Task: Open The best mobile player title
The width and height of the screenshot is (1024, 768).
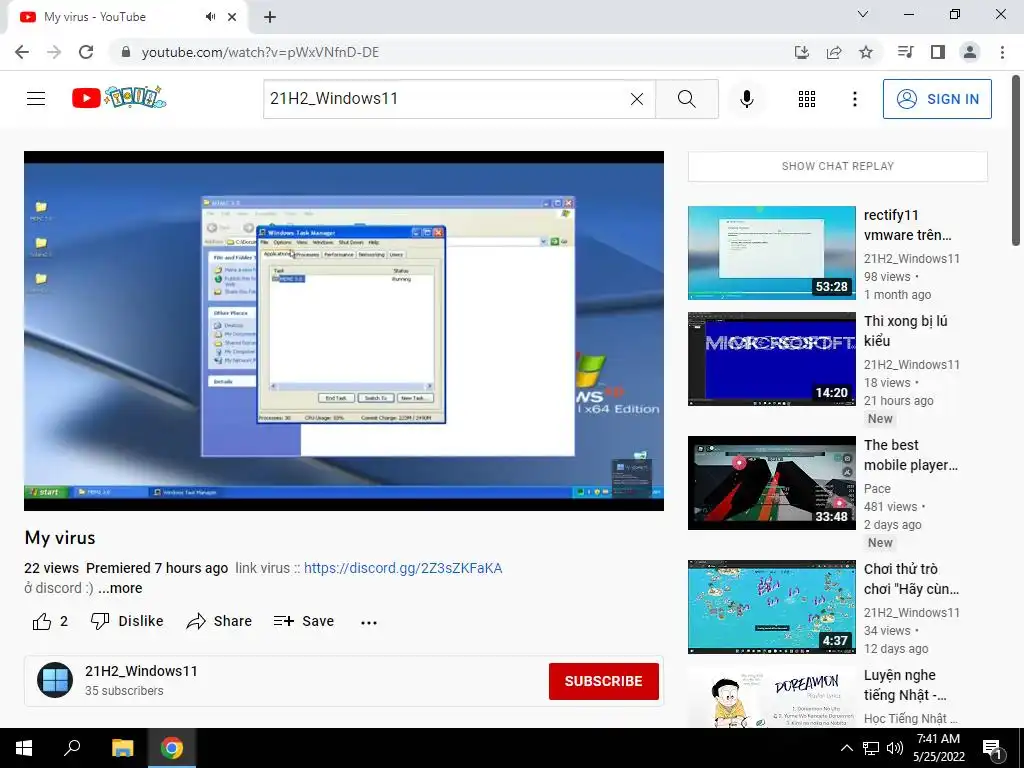Action: pyautogui.click(x=910, y=455)
